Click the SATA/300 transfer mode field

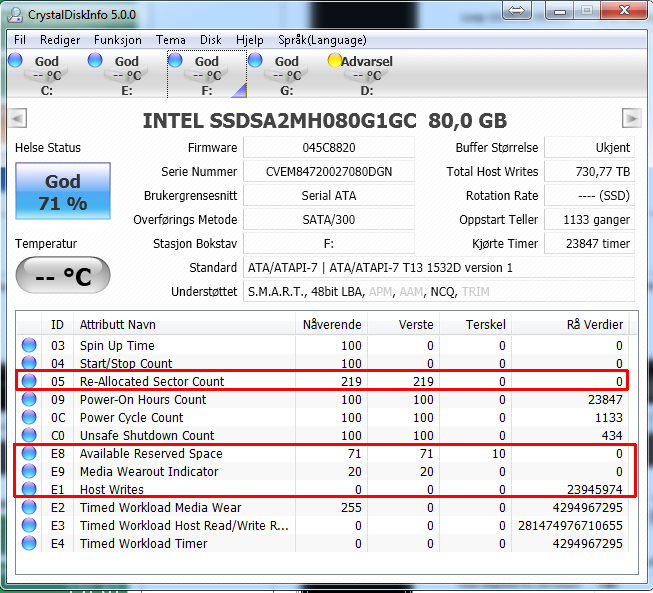click(329, 219)
